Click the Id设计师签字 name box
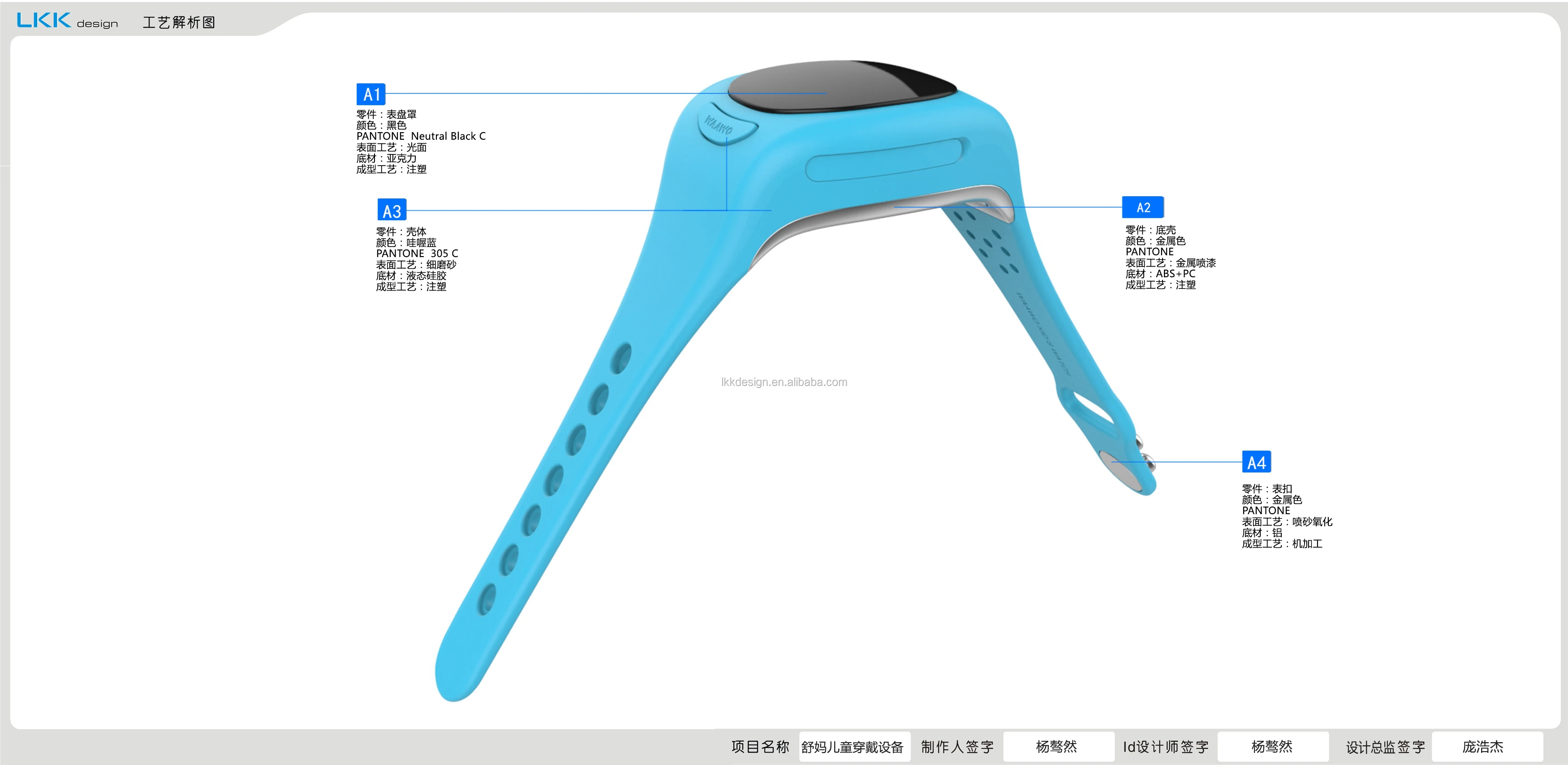The height and width of the screenshot is (765, 1568). click(x=1272, y=747)
